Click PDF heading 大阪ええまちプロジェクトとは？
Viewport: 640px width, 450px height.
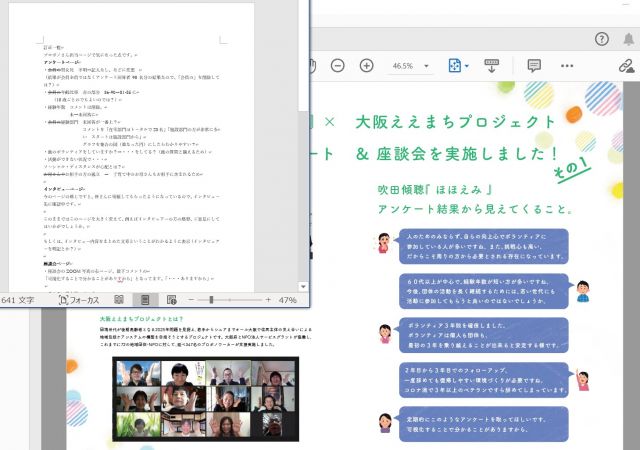(x=142, y=319)
